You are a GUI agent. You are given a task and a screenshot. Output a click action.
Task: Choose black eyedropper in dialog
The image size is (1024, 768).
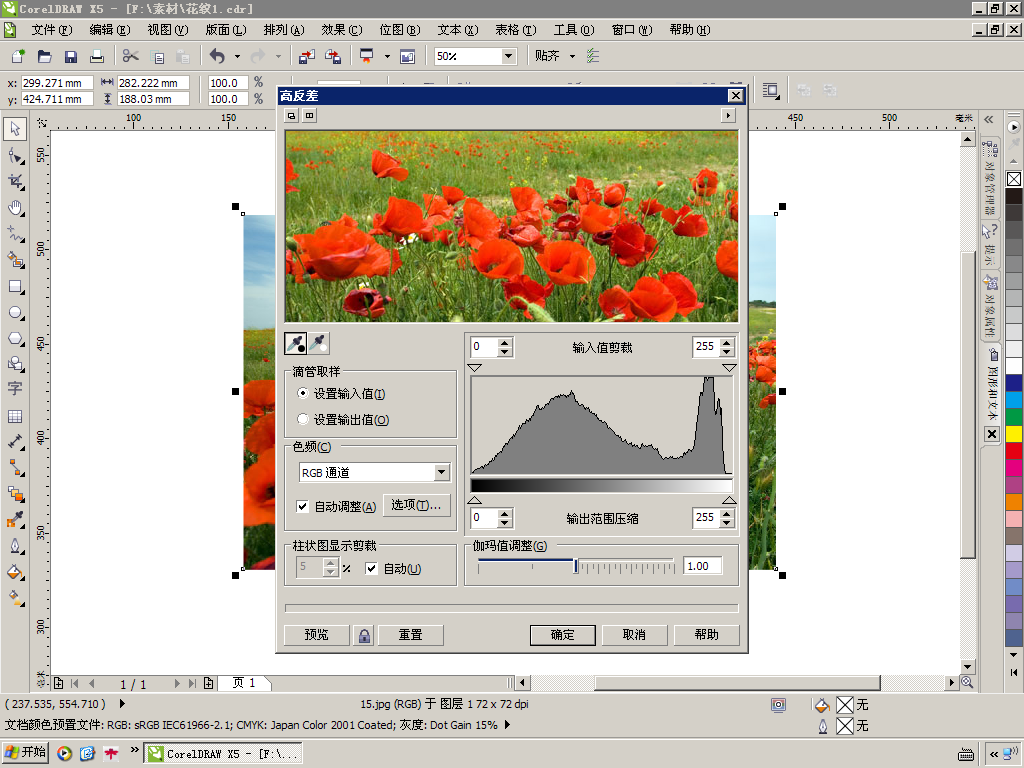(296, 343)
